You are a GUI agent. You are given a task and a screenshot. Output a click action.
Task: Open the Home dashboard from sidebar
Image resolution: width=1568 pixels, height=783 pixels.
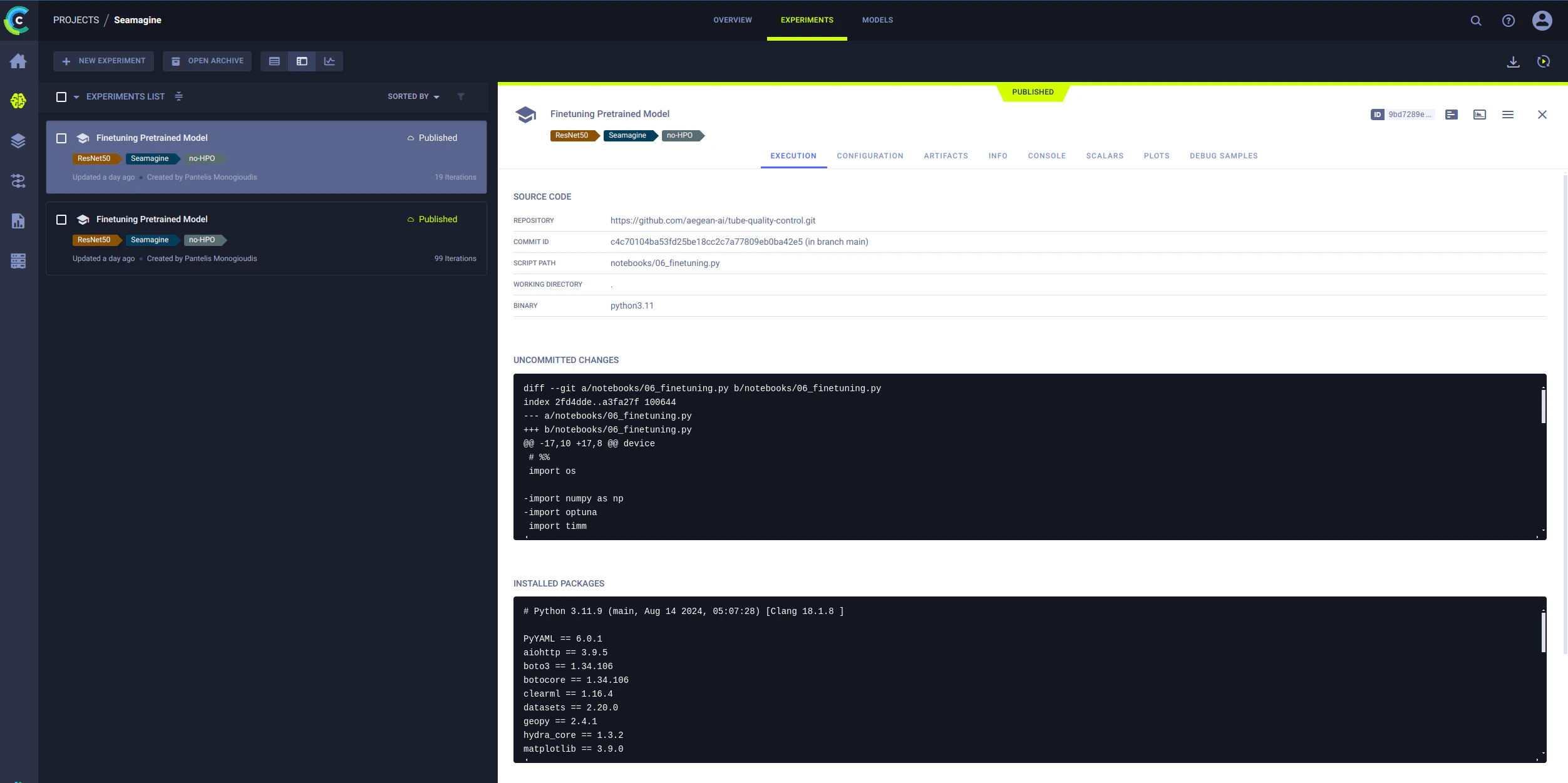click(18, 61)
